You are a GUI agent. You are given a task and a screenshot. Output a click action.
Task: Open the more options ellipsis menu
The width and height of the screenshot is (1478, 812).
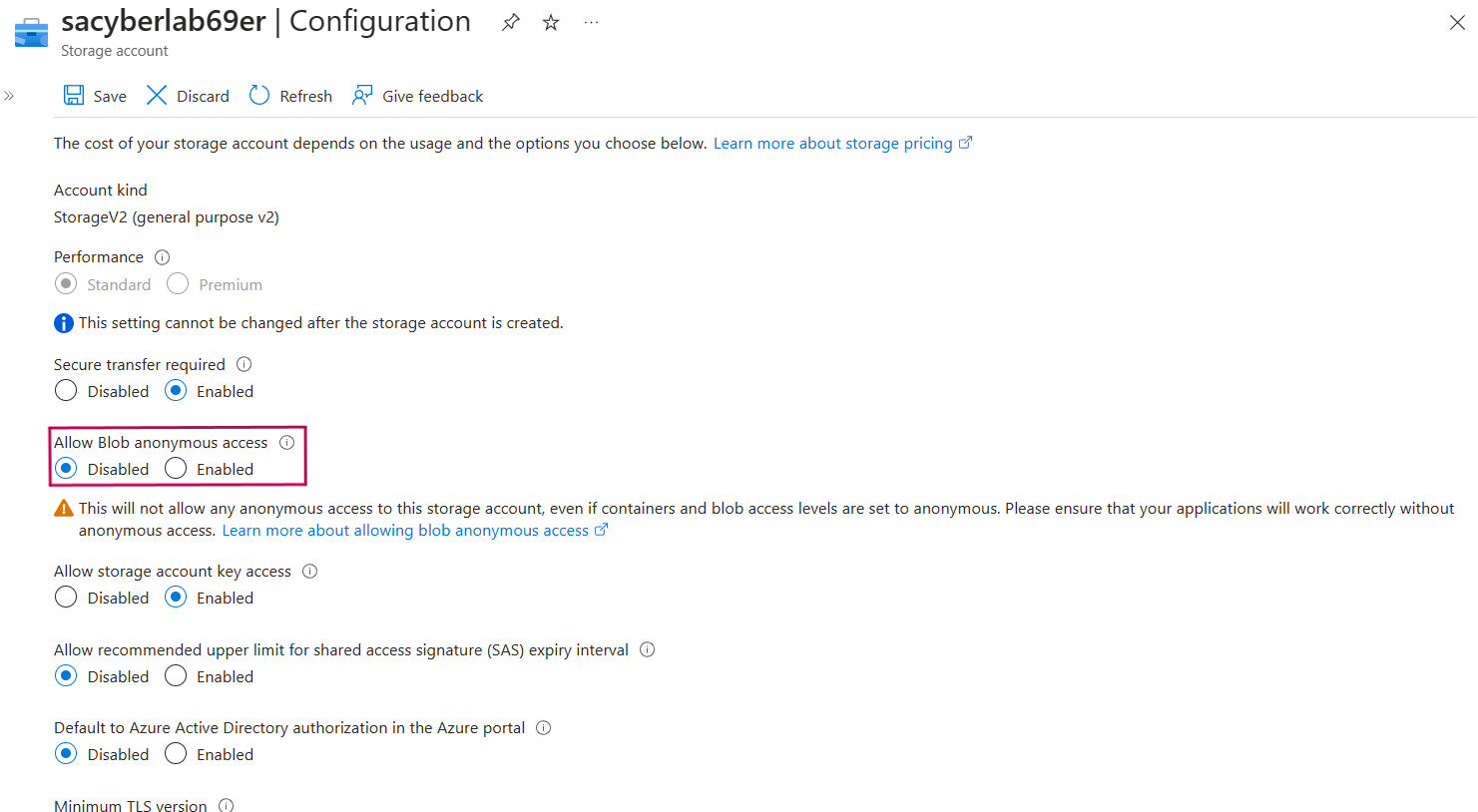(590, 21)
